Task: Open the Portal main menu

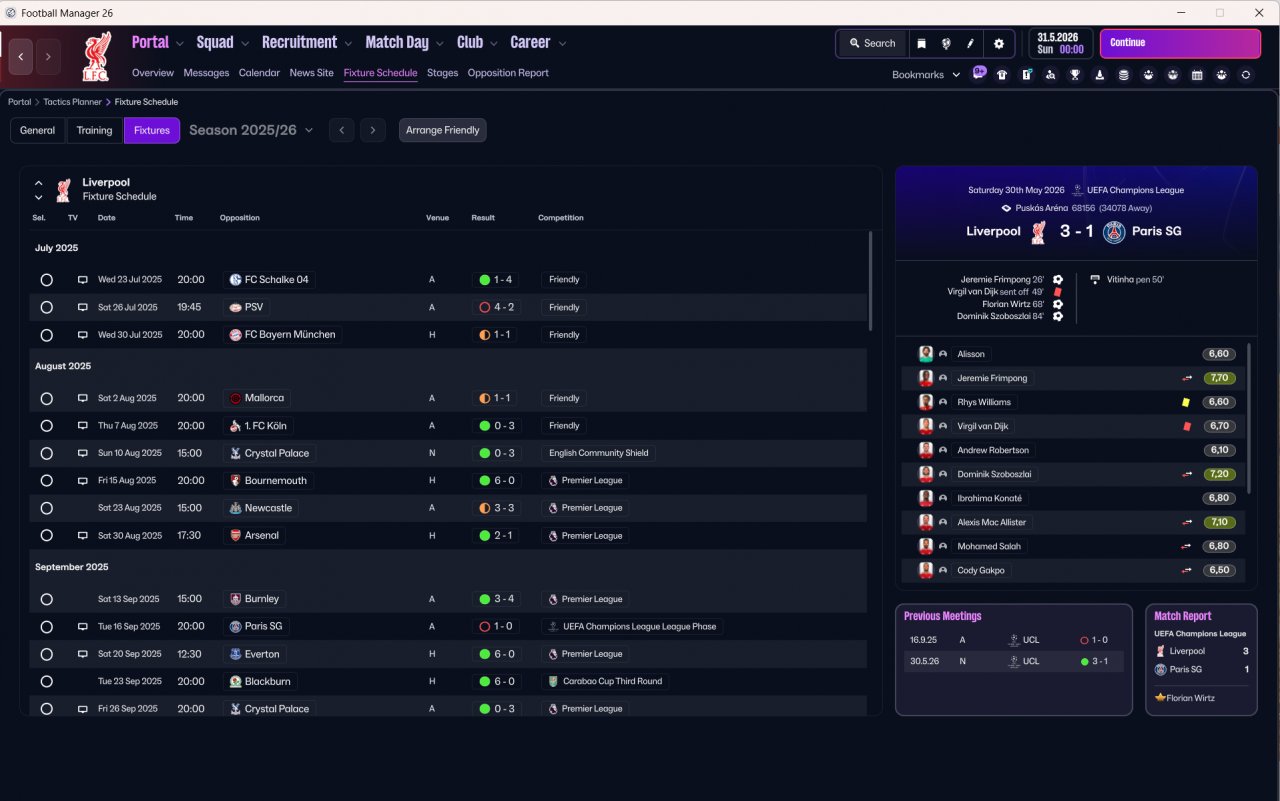Action: click(x=150, y=42)
